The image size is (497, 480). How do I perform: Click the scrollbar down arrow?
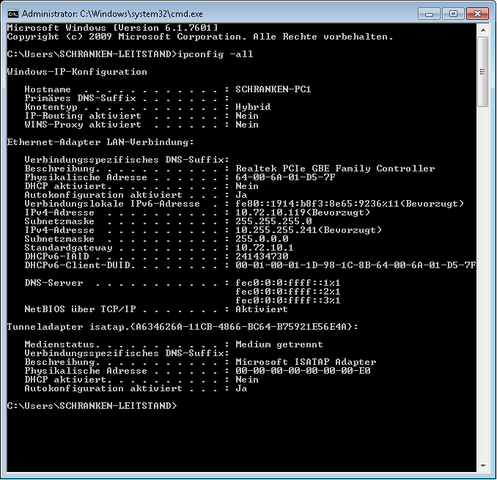[483, 466]
